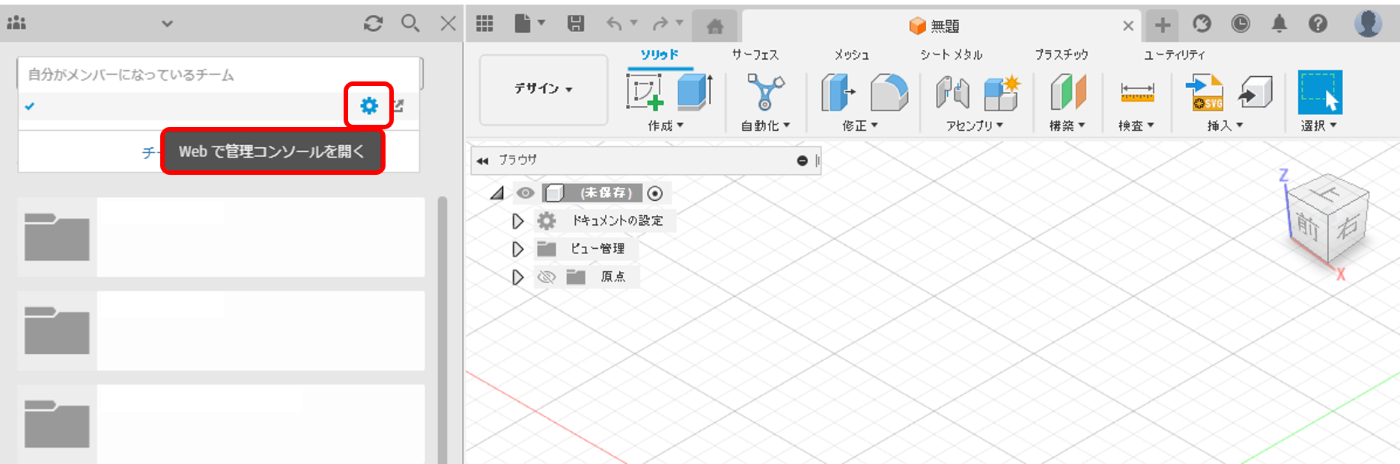Open notifications bell

pos(1279,24)
